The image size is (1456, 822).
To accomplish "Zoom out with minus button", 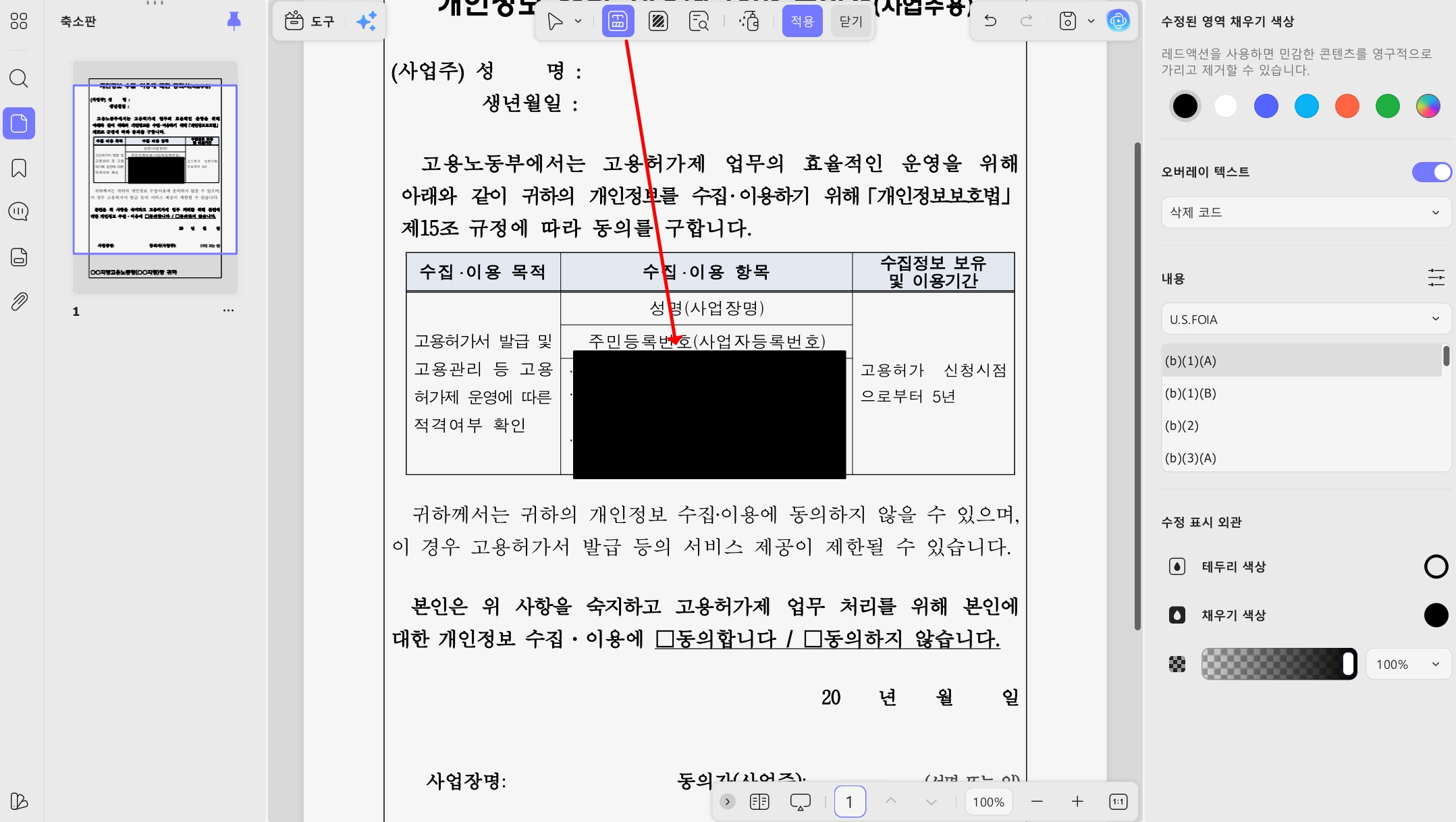I will point(1037,802).
